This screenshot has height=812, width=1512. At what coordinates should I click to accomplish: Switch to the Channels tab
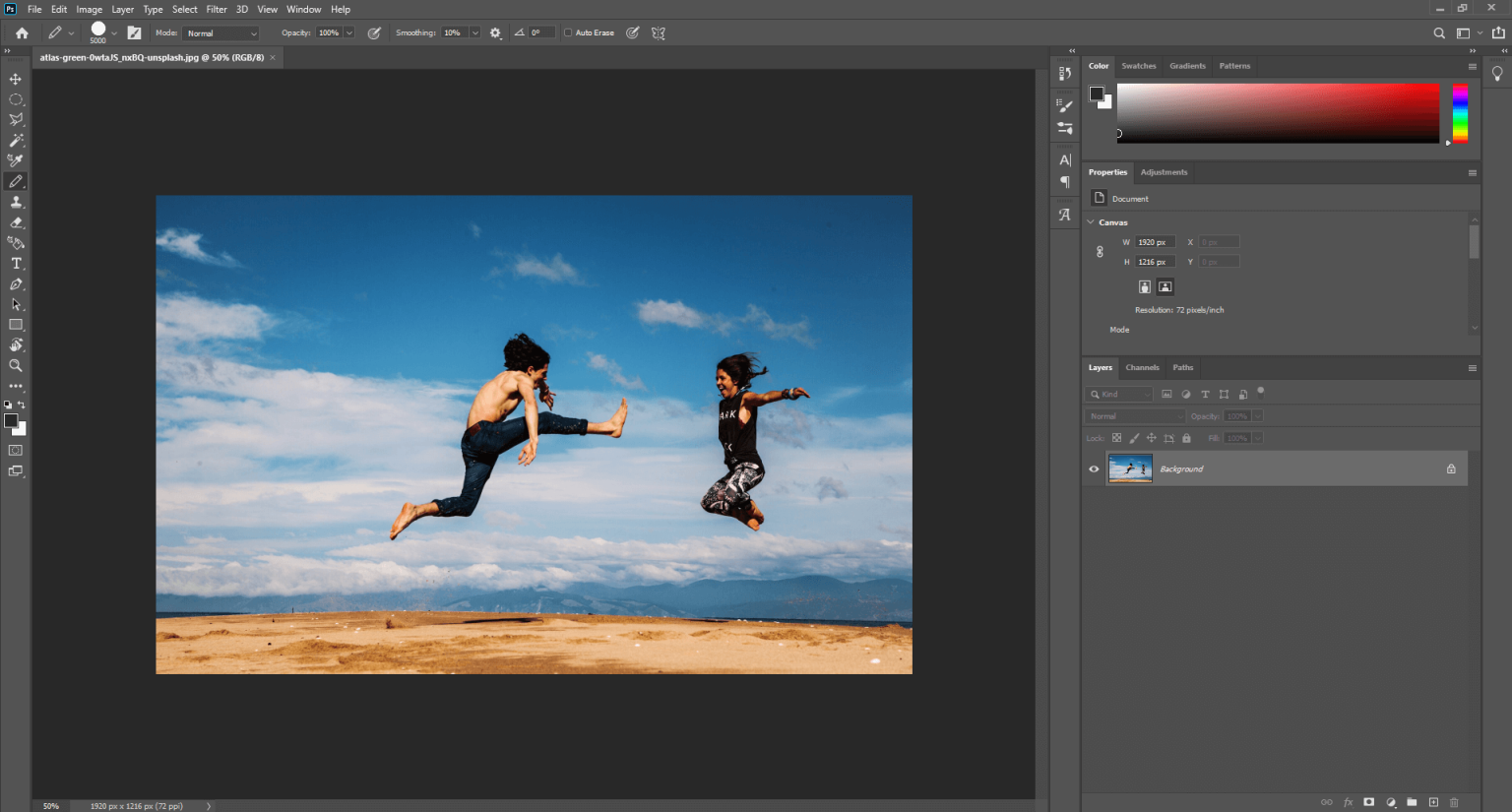point(1142,367)
